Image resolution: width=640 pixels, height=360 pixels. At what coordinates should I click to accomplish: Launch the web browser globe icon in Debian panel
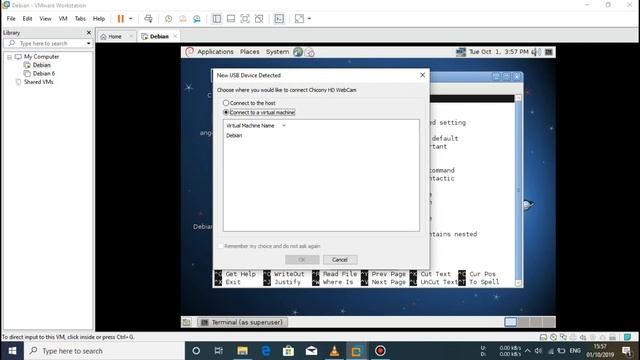pyautogui.click(x=298, y=52)
